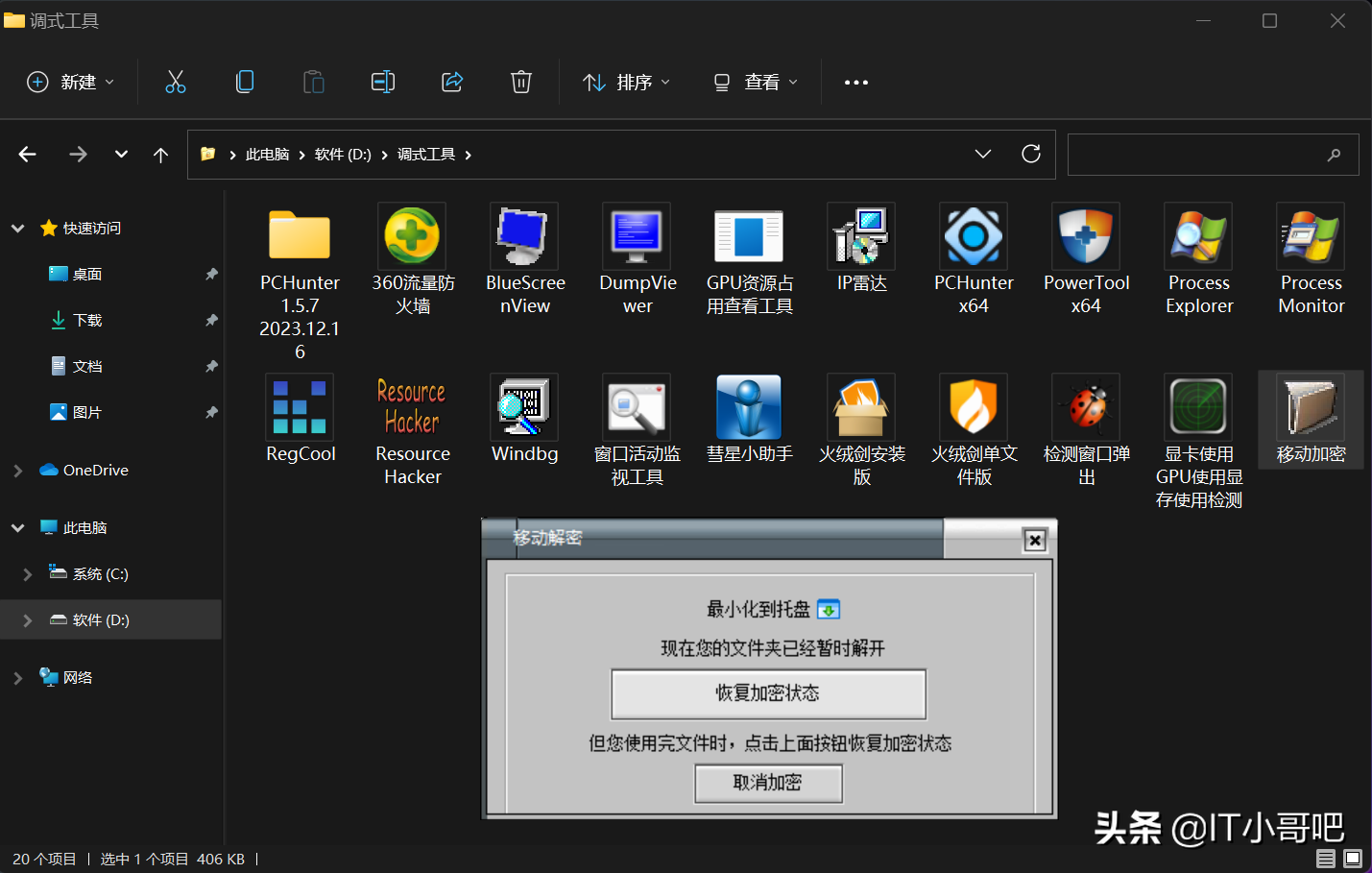Collapse 此电脑 in the navigation pane
Screen dimensions: 1372x873
point(17,526)
